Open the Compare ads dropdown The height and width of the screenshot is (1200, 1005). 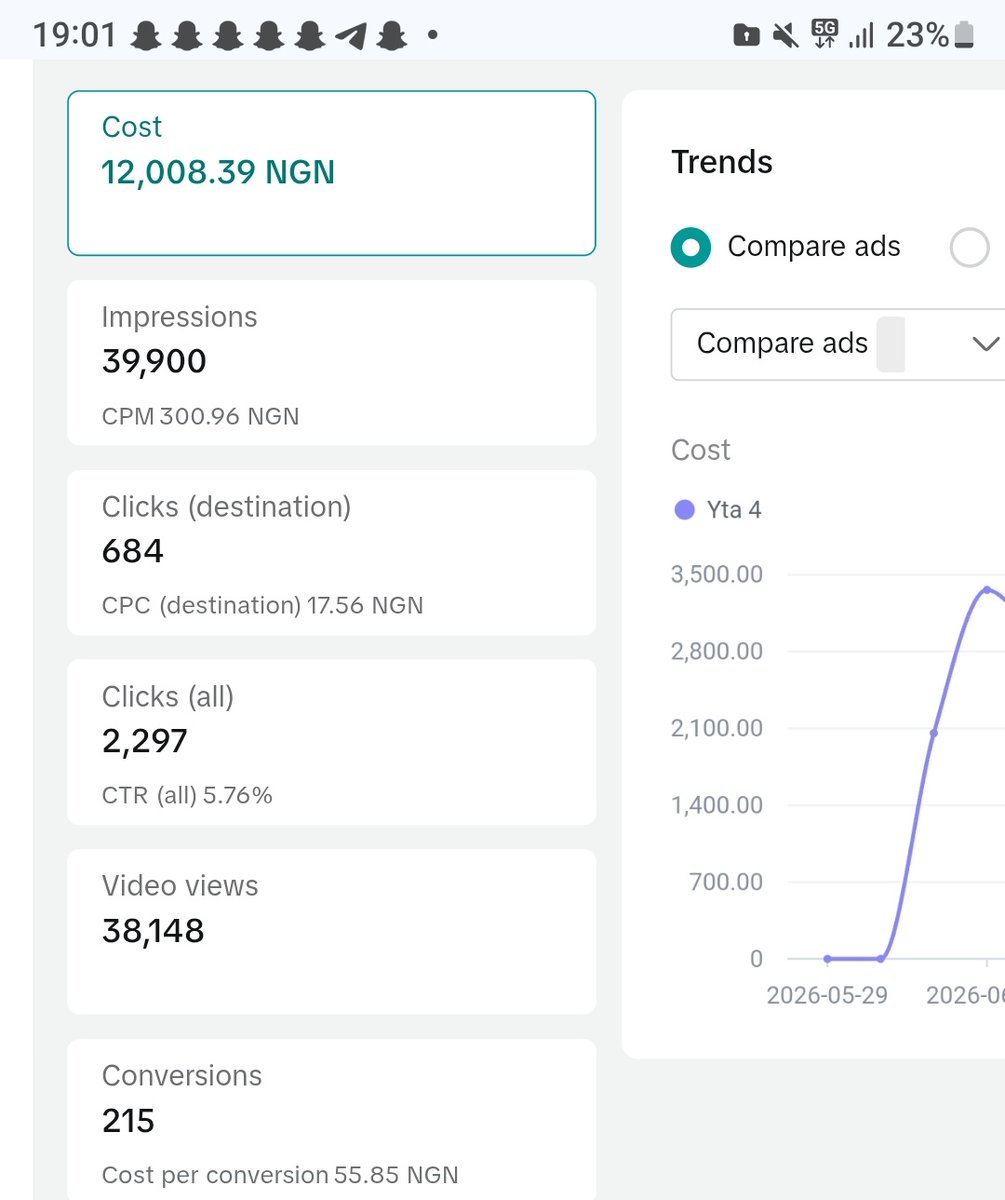(838, 344)
